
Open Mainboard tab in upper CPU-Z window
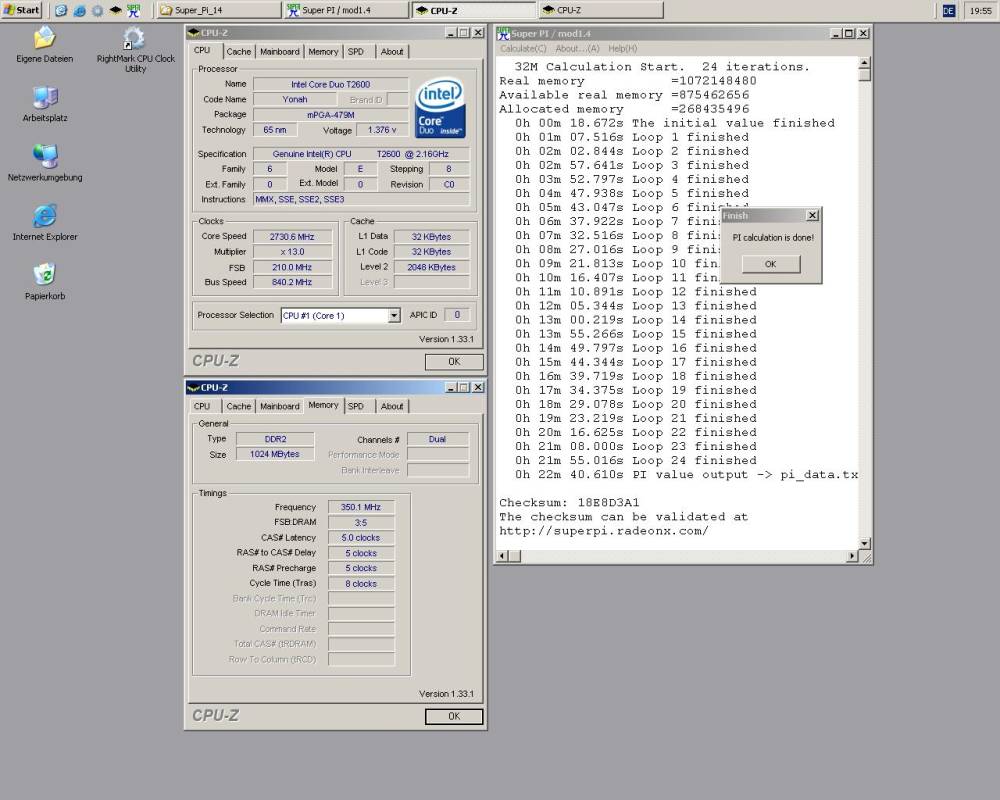click(279, 52)
